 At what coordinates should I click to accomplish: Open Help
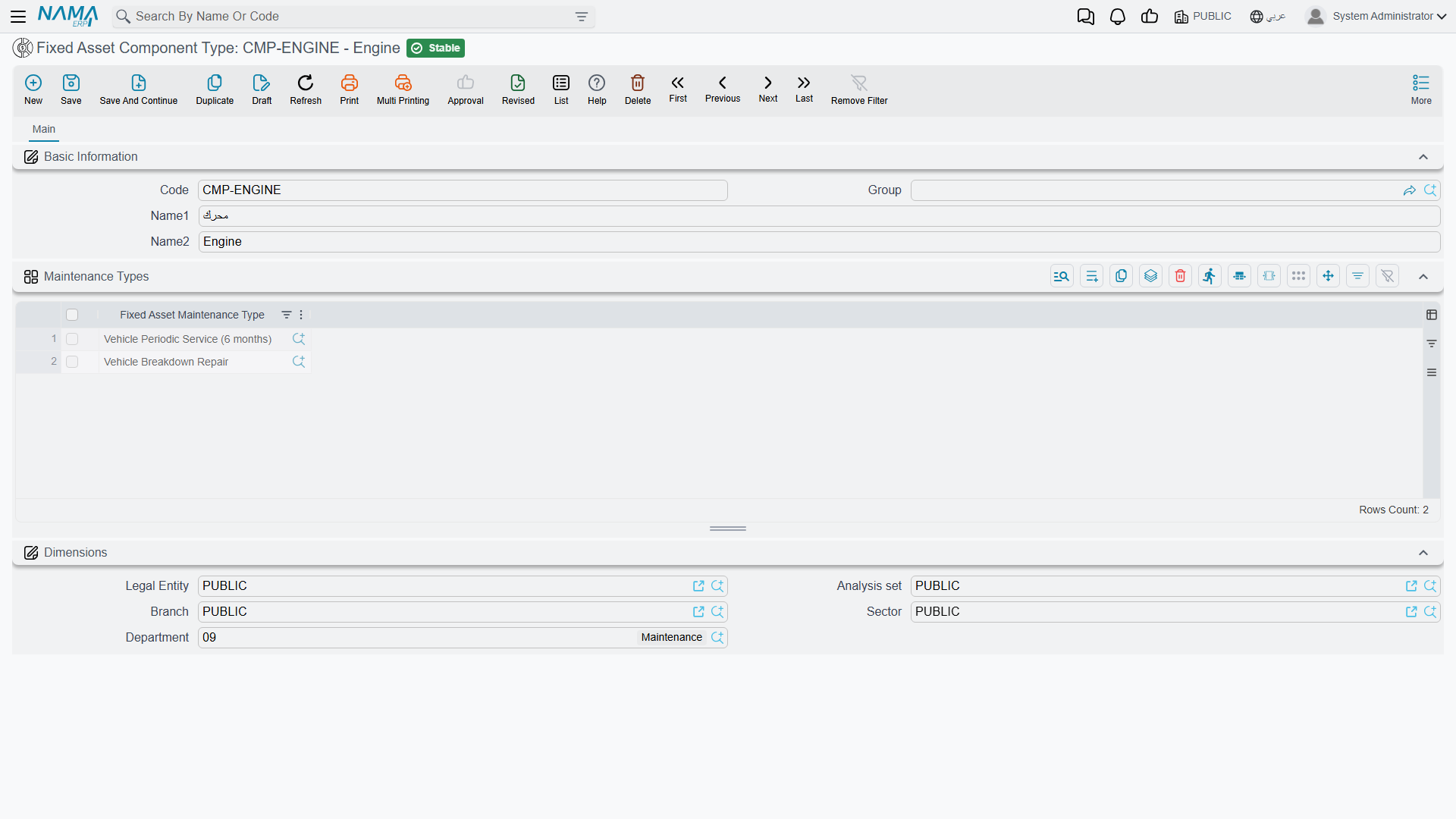tap(597, 89)
